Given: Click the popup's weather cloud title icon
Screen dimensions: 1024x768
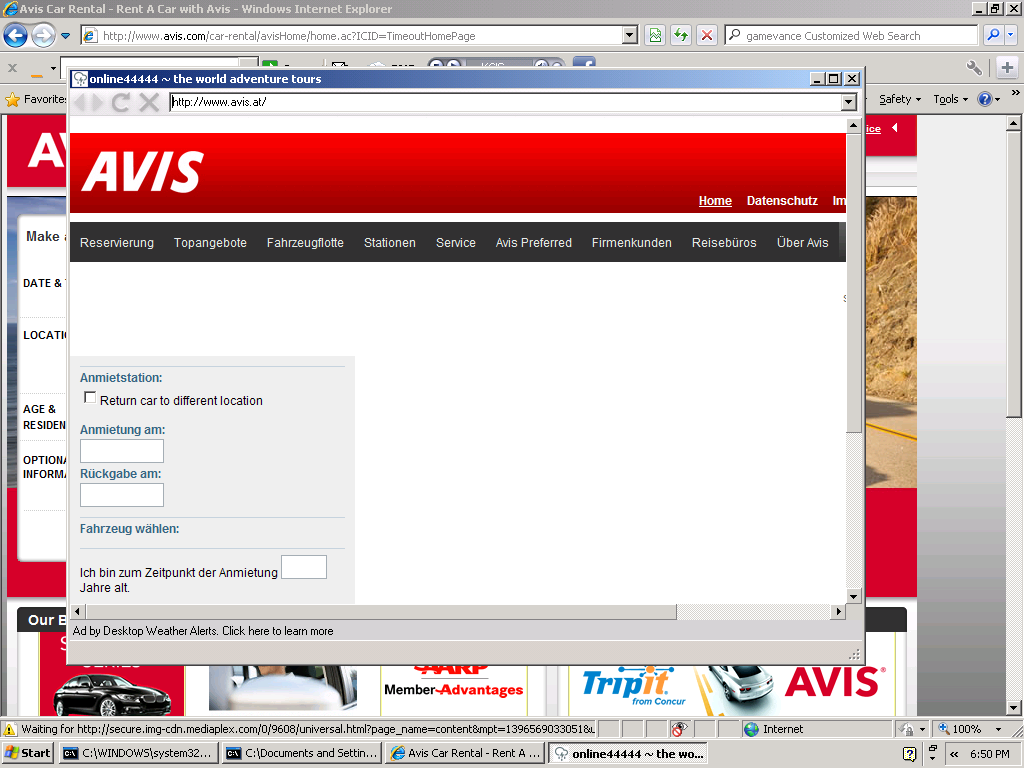Looking at the screenshot, I should coord(80,79).
